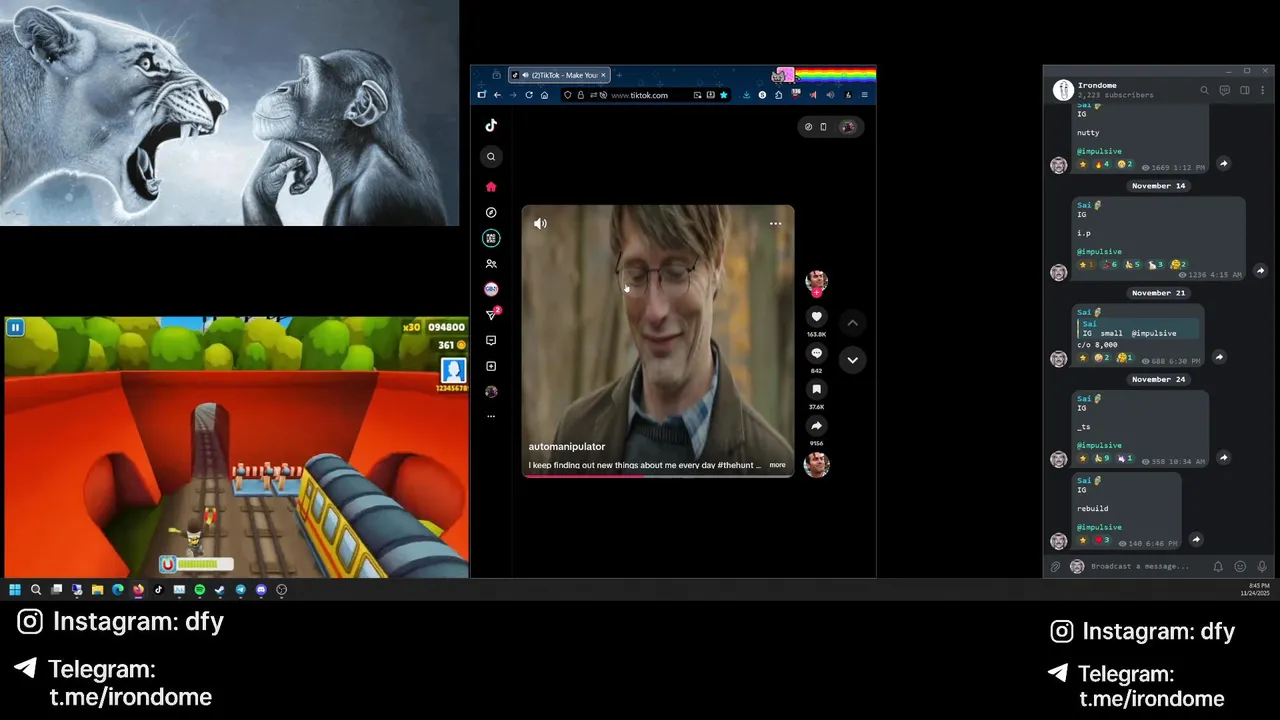Image resolution: width=1280 pixels, height=720 pixels.
Task: Go back in the browser
Action: point(497,95)
